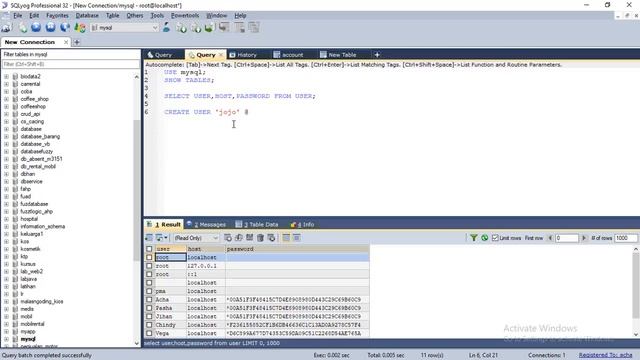The height and width of the screenshot is (360, 640).
Task: Check the row checkbox for user Acha
Action: tap(149, 300)
